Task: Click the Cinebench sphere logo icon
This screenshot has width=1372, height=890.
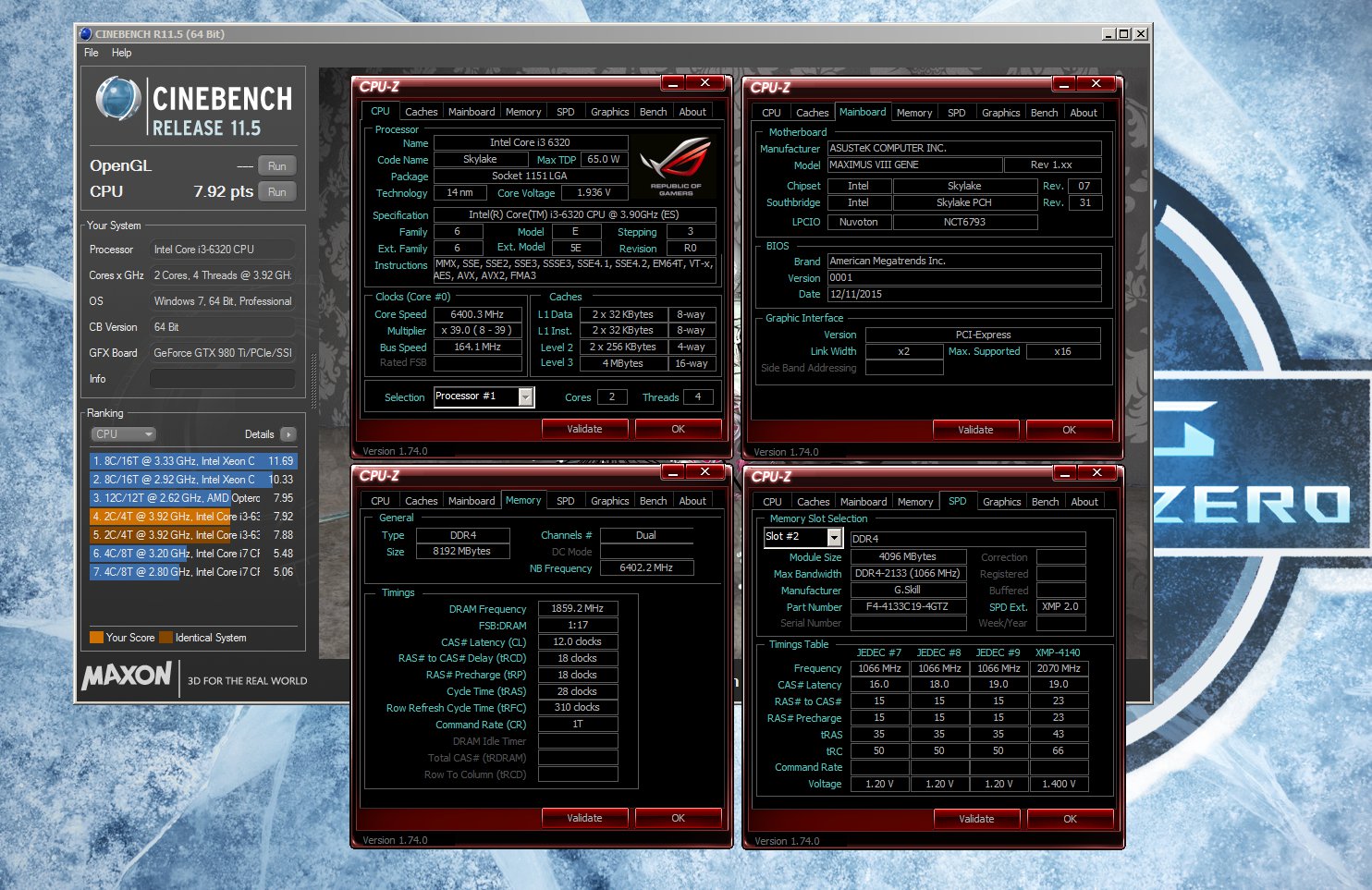Action: pos(118,100)
